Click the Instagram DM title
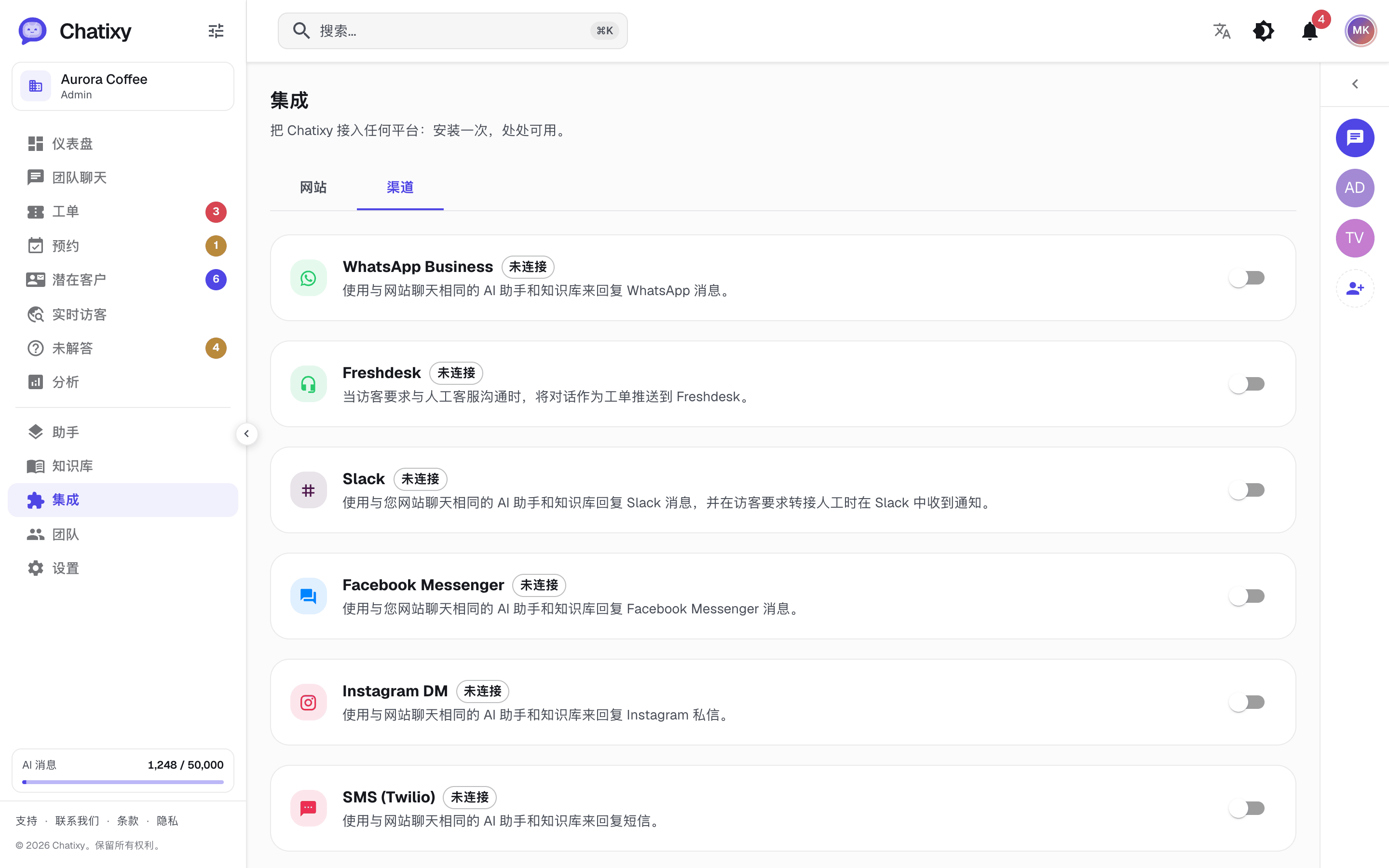Viewport: 1389px width, 868px height. point(395,691)
